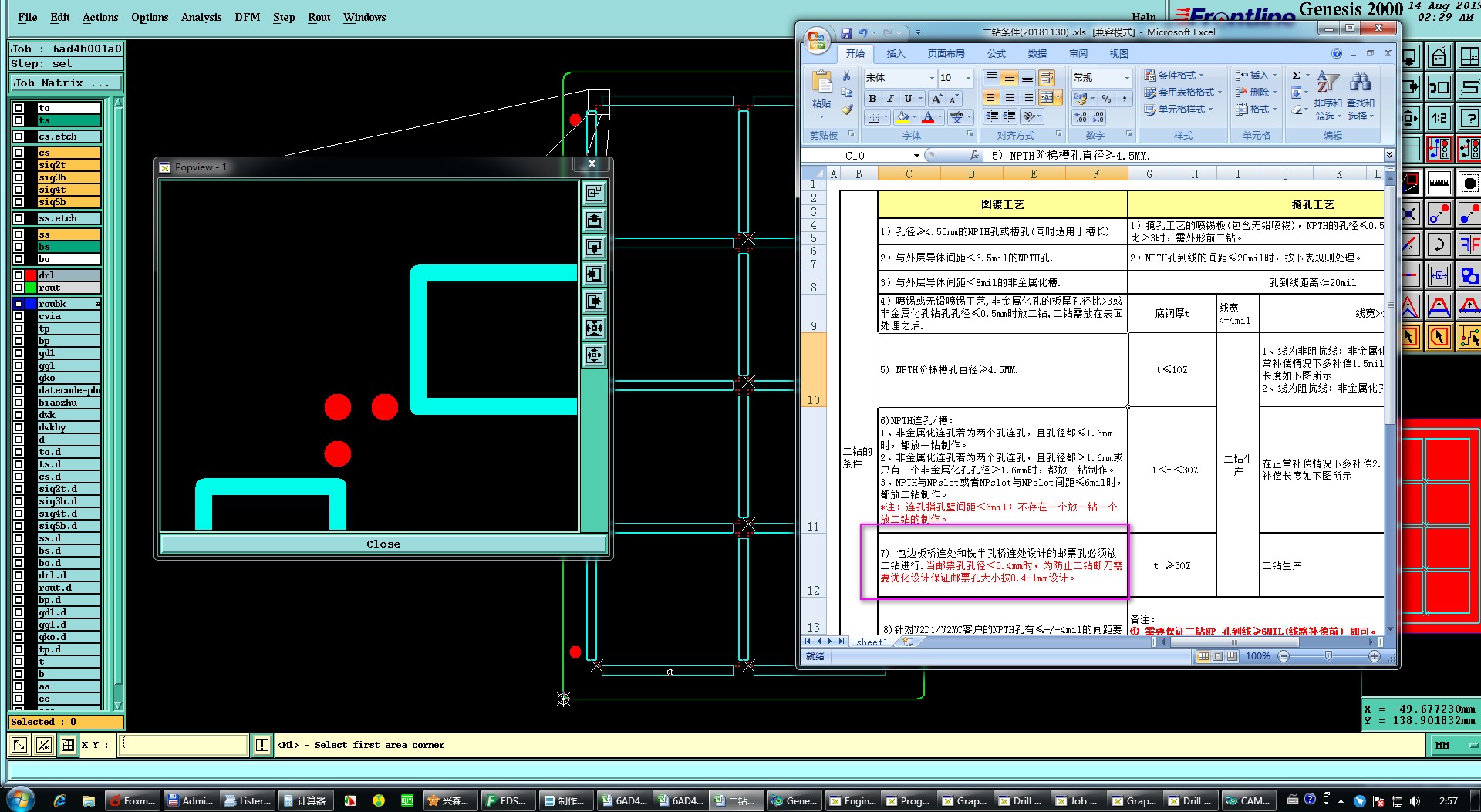Click the fourth icon in Popview side toolbar
Image resolution: width=1481 pixels, height=812 pixels.
[x=594, y=274]
